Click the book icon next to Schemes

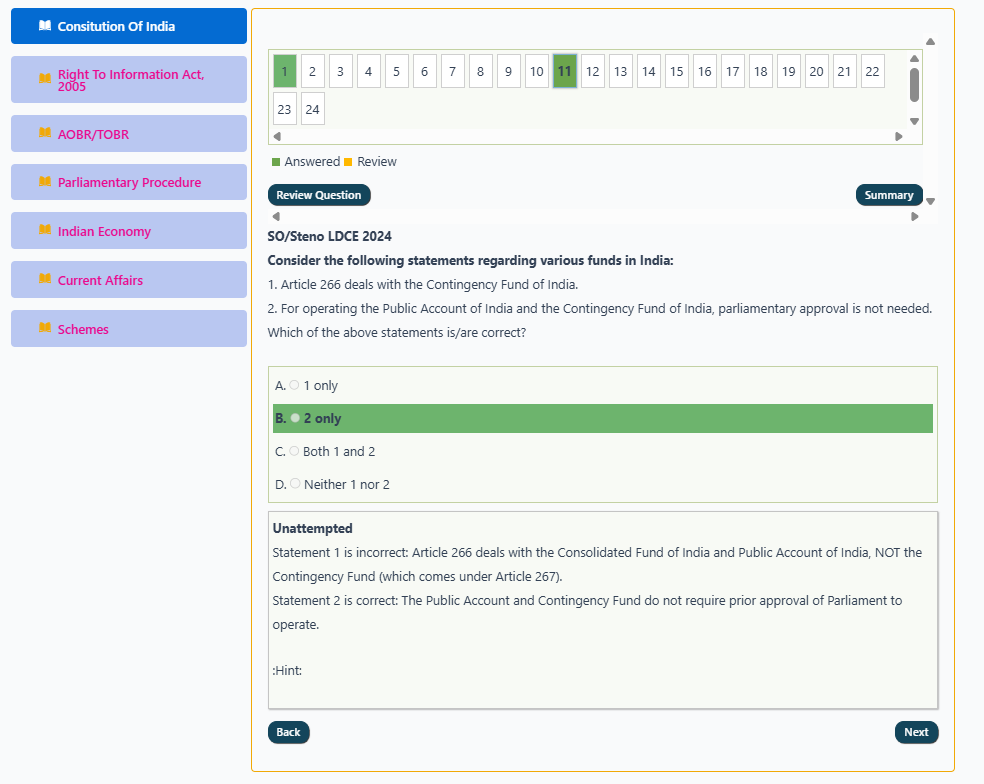point(45,328)
